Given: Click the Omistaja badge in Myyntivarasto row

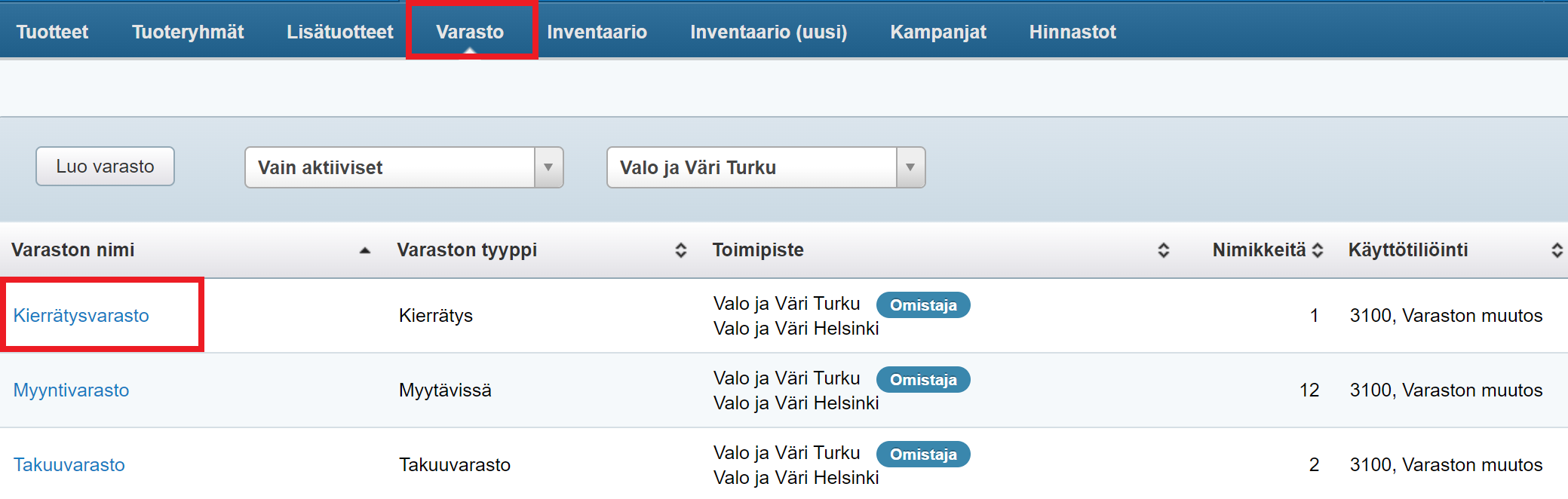Looking at the screenshot, I should coord(923,380).
